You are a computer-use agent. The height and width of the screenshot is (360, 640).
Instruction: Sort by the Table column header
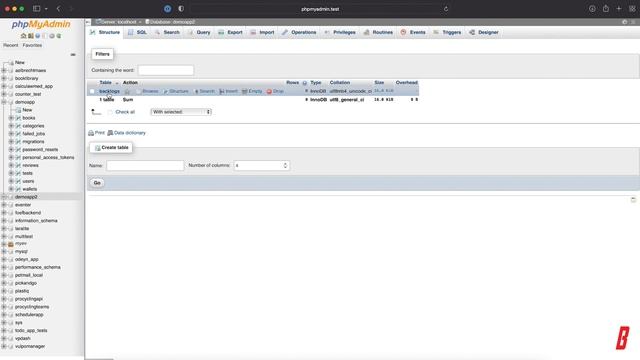tap(105, 83)
